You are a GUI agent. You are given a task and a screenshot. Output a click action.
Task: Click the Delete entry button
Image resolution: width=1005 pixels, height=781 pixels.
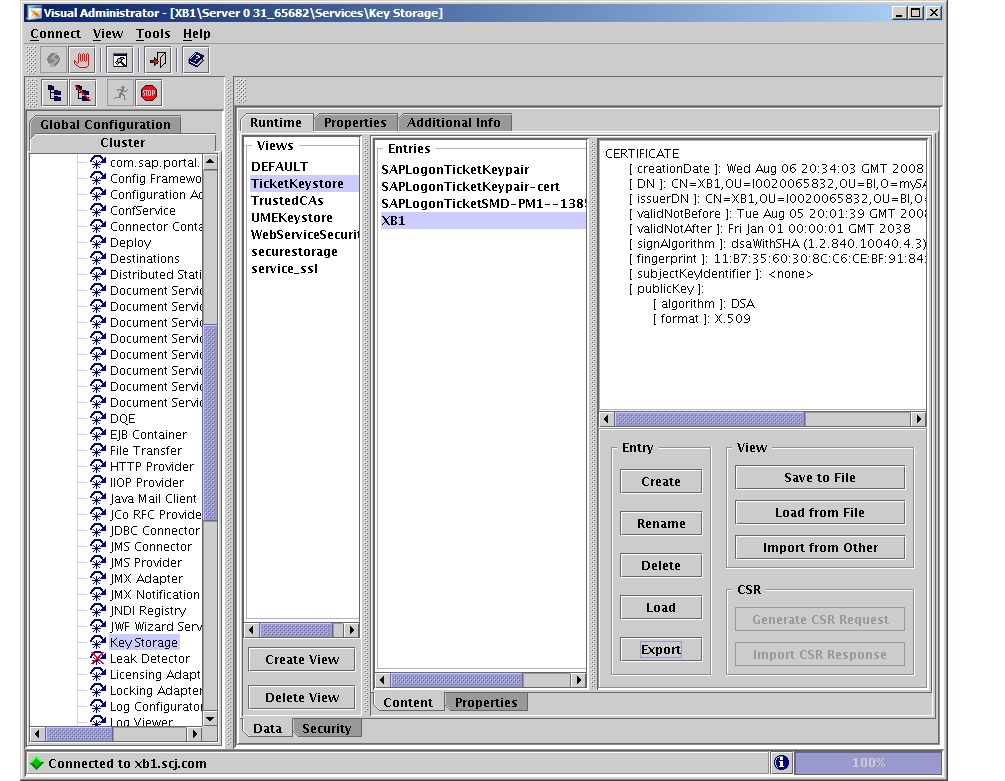pos(661,565)
